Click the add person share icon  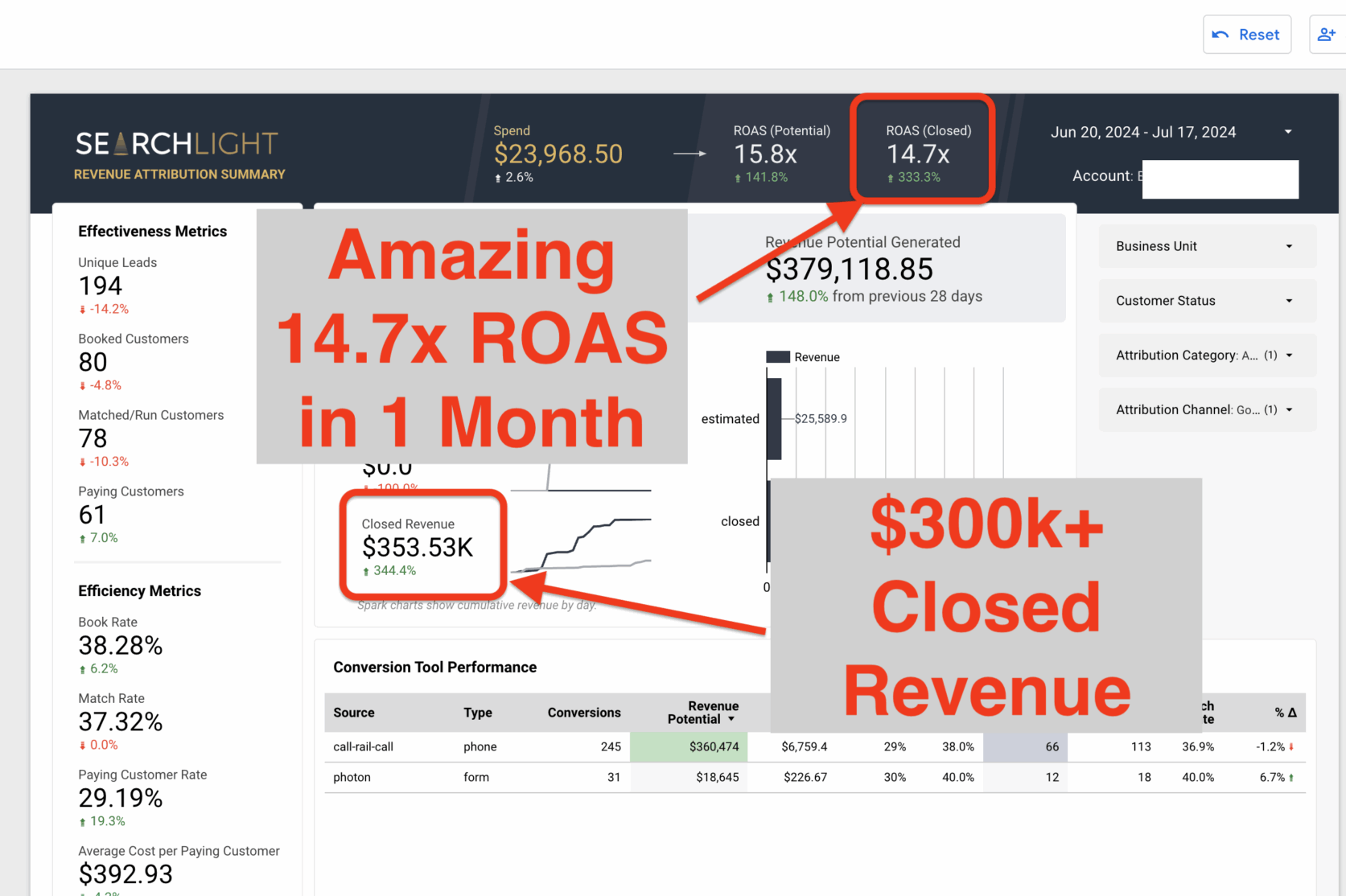[x=1326, y=35]
